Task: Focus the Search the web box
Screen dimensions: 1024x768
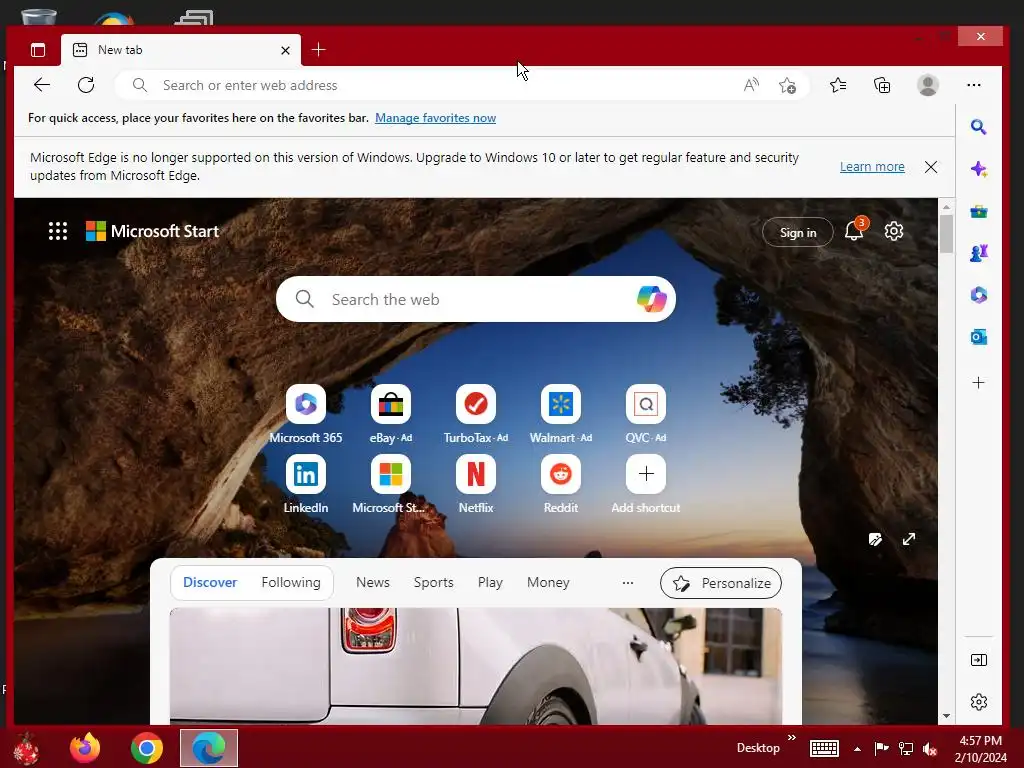Action: tap(475, 299)
